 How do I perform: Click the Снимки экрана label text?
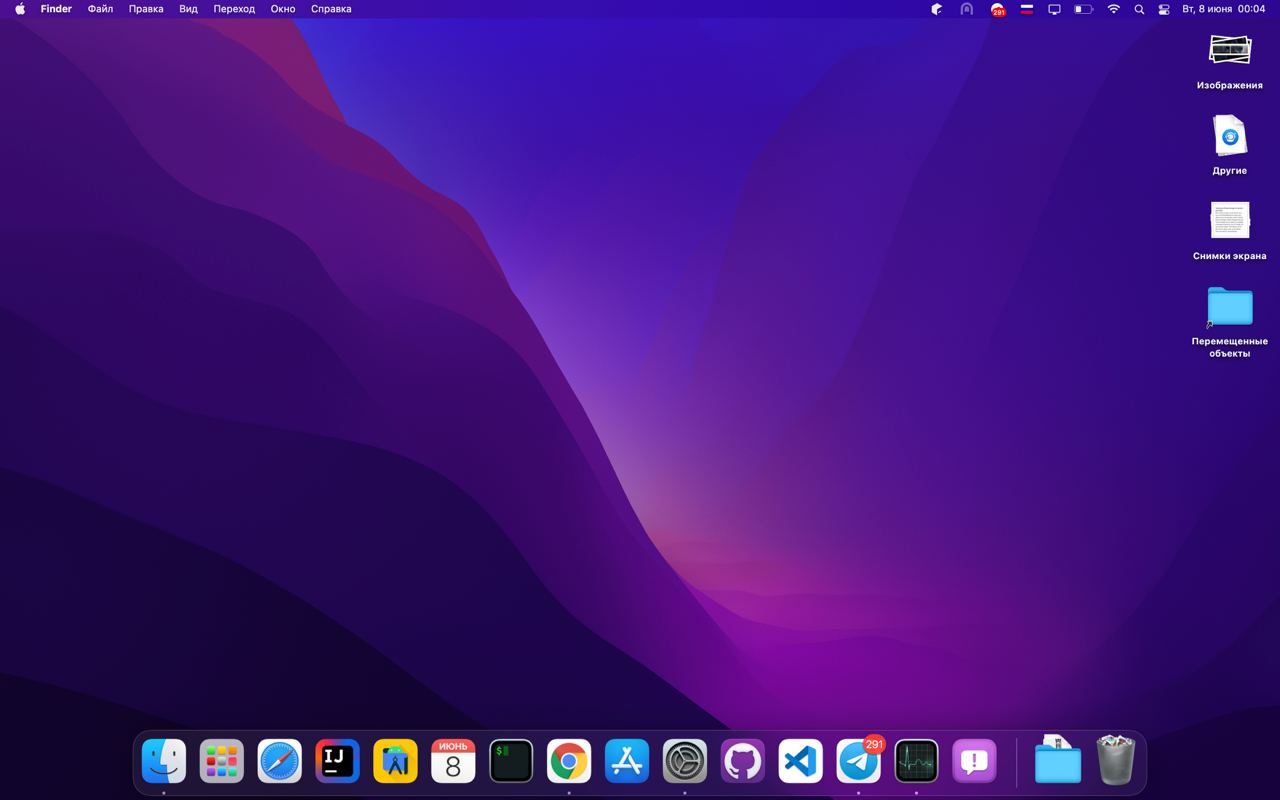pos(1230,256)
